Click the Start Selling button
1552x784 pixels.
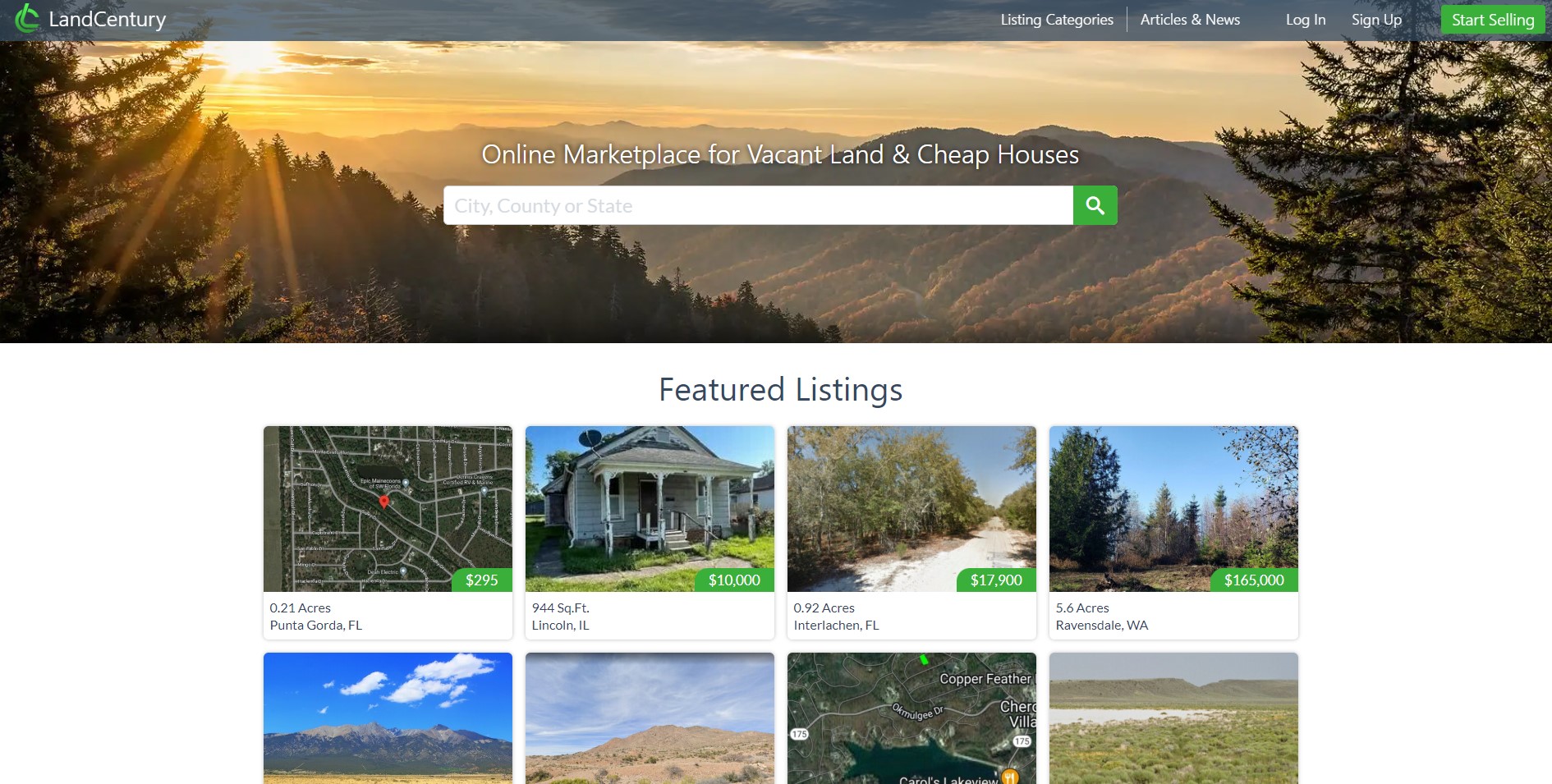1493,20
